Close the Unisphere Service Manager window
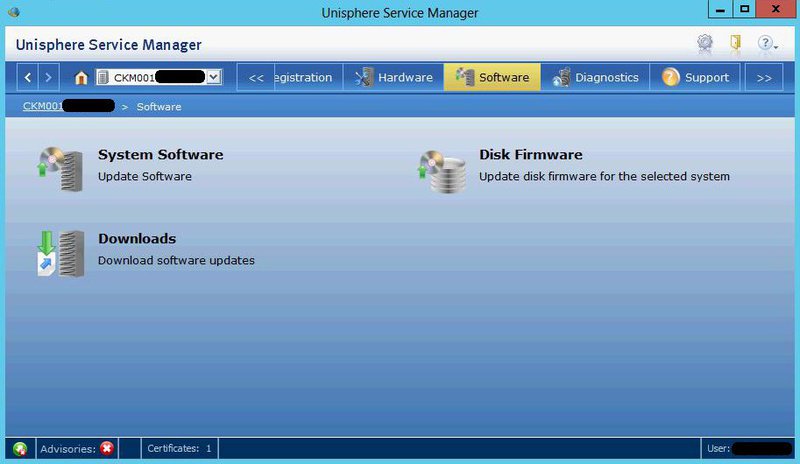800x464 pixels. tap(776, 9)
